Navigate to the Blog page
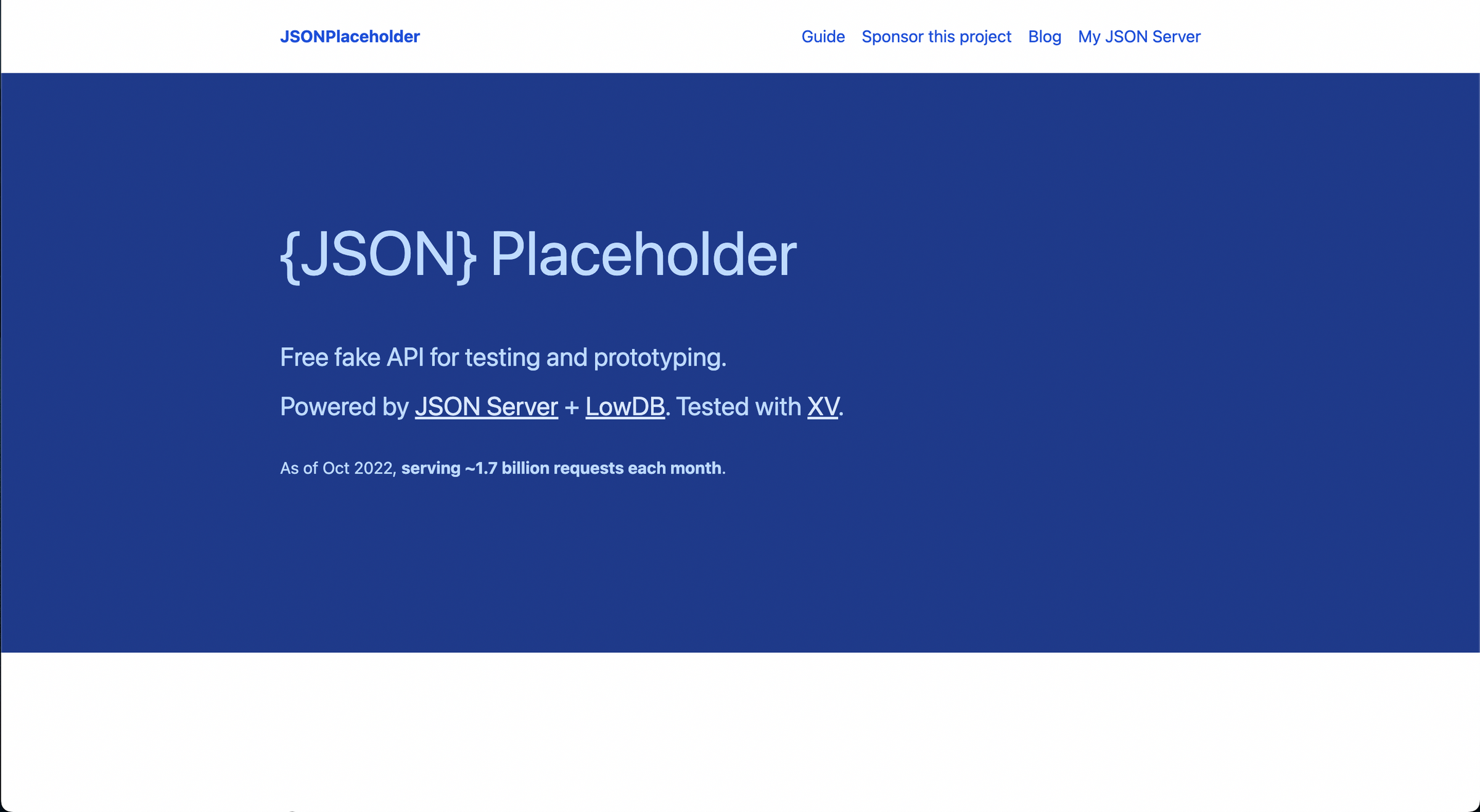 [x=1044, y=36]
